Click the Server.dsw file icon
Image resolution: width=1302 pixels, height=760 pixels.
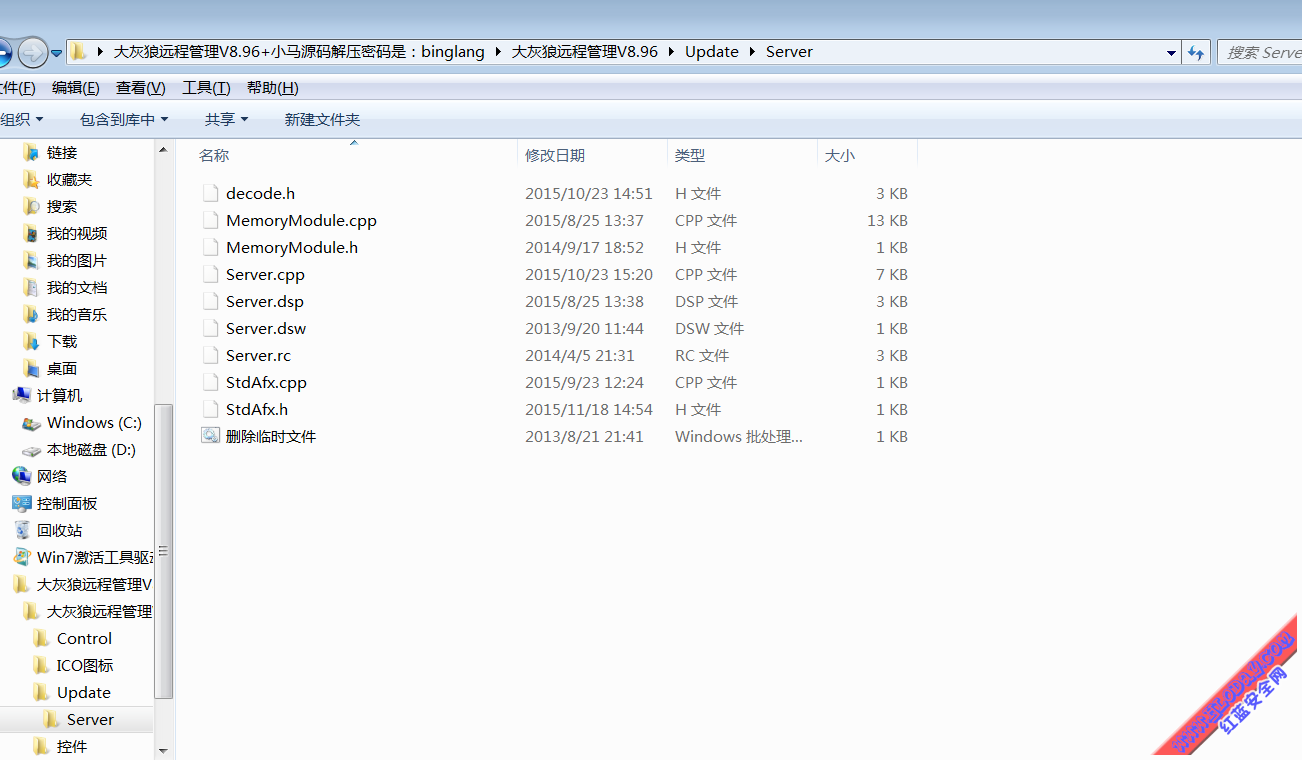(x=209, y=328)
